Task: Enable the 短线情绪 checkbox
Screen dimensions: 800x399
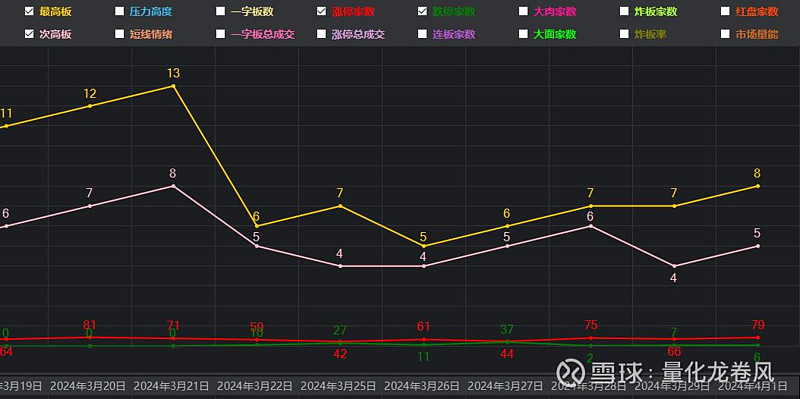Action: tap(119, 34)
